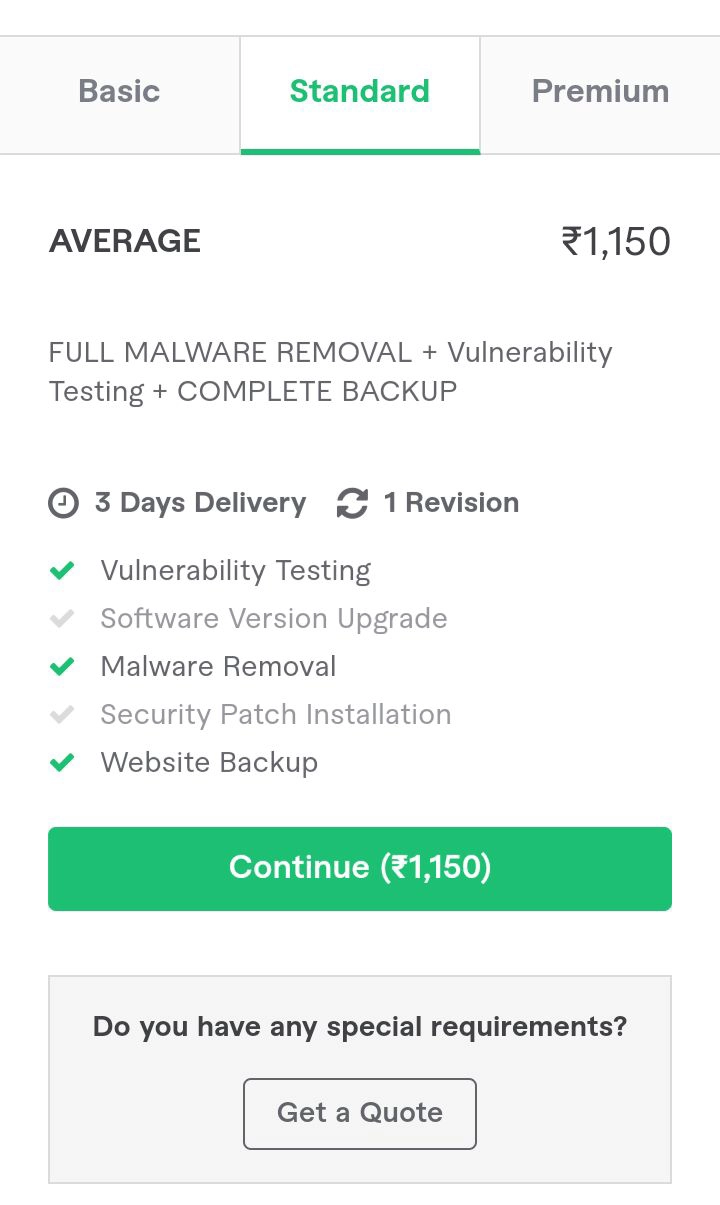Click grey checkmark next to Software Version Upgrade
The image size is (720, 1205).
click(x=62, y=619)
